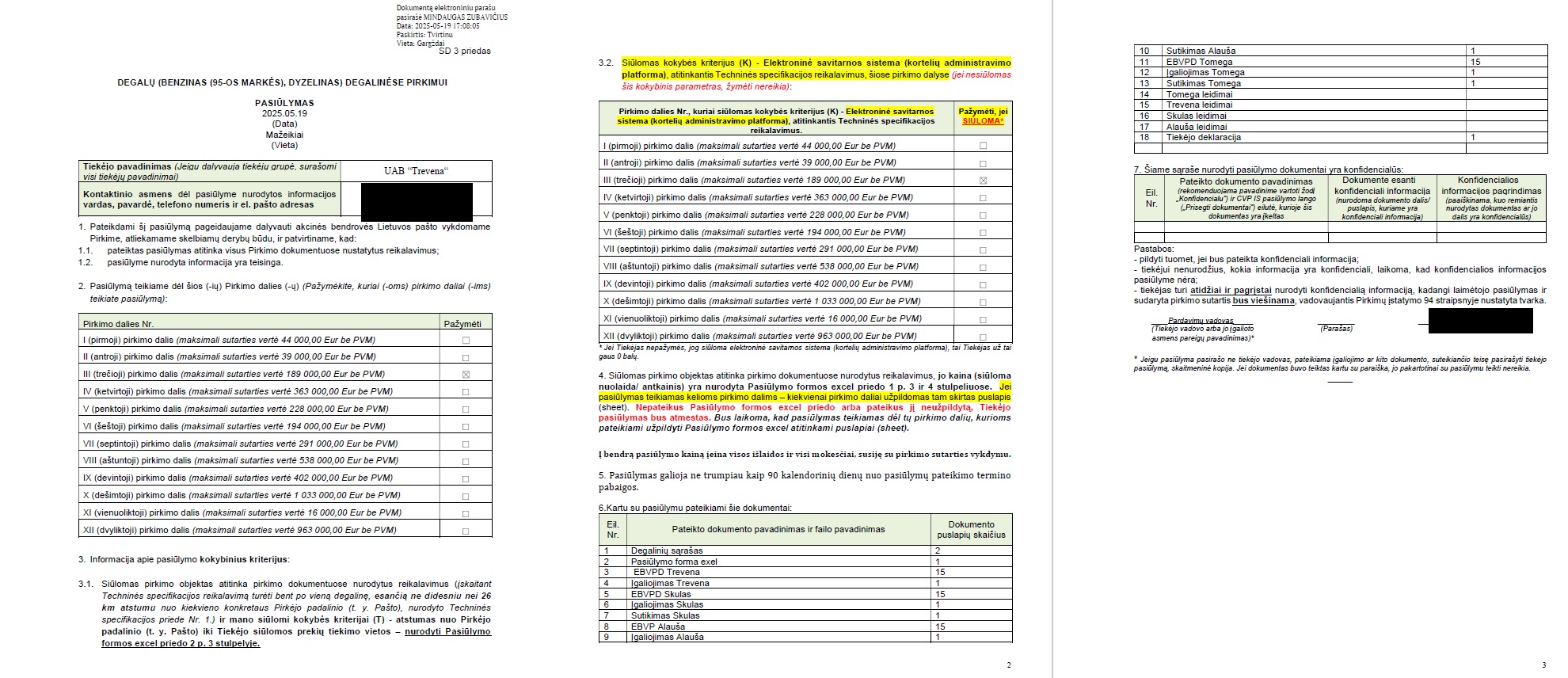Image resolution: width=1568 pixels, height=678 pixels.
Task: Click the UAB "Trevena" supplier name cell
Action: 416,171
